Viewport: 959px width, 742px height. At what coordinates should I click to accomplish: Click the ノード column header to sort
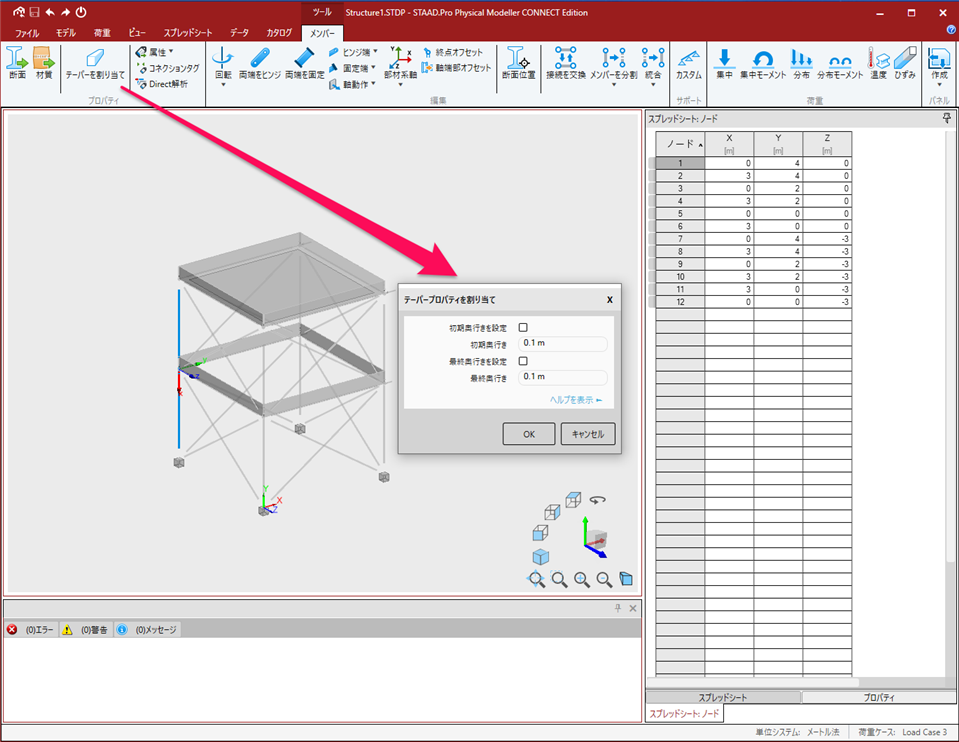click(x=680, y=144)
